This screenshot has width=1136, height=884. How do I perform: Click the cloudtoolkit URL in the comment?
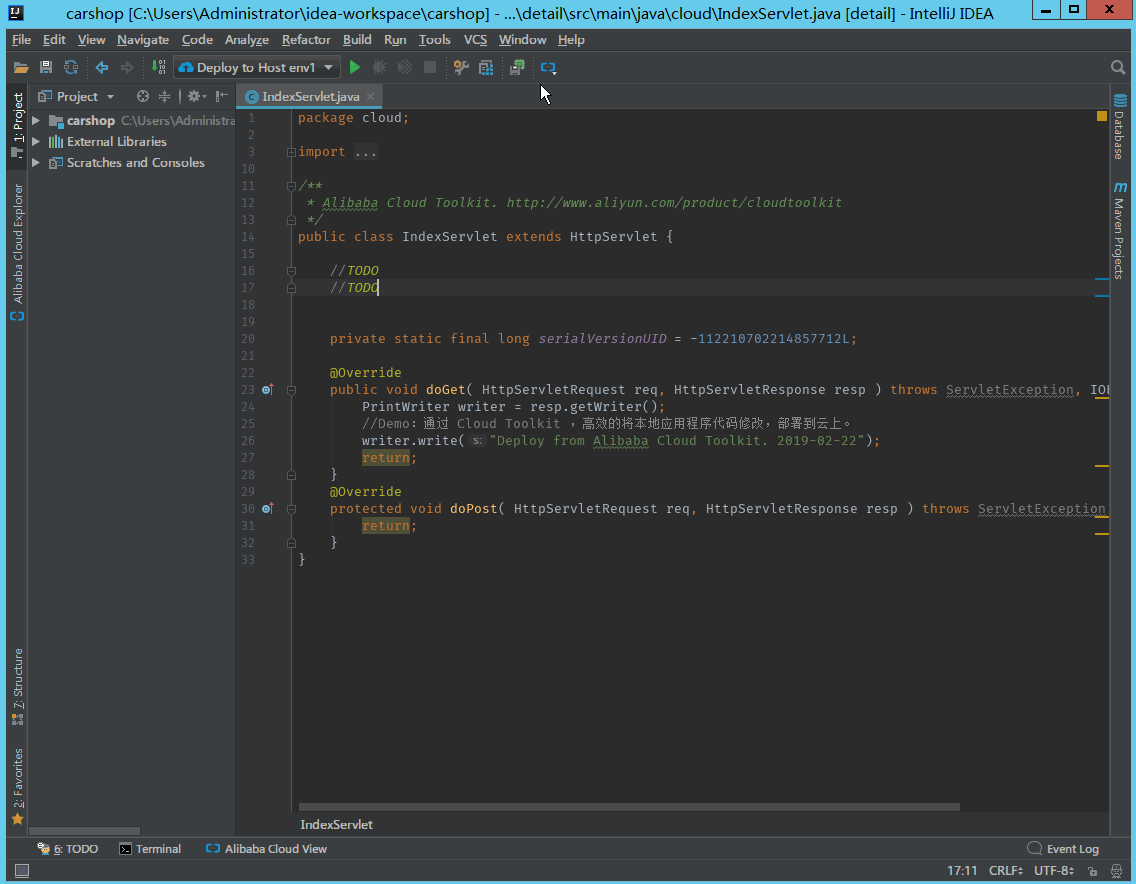click(x=674, y=203)
